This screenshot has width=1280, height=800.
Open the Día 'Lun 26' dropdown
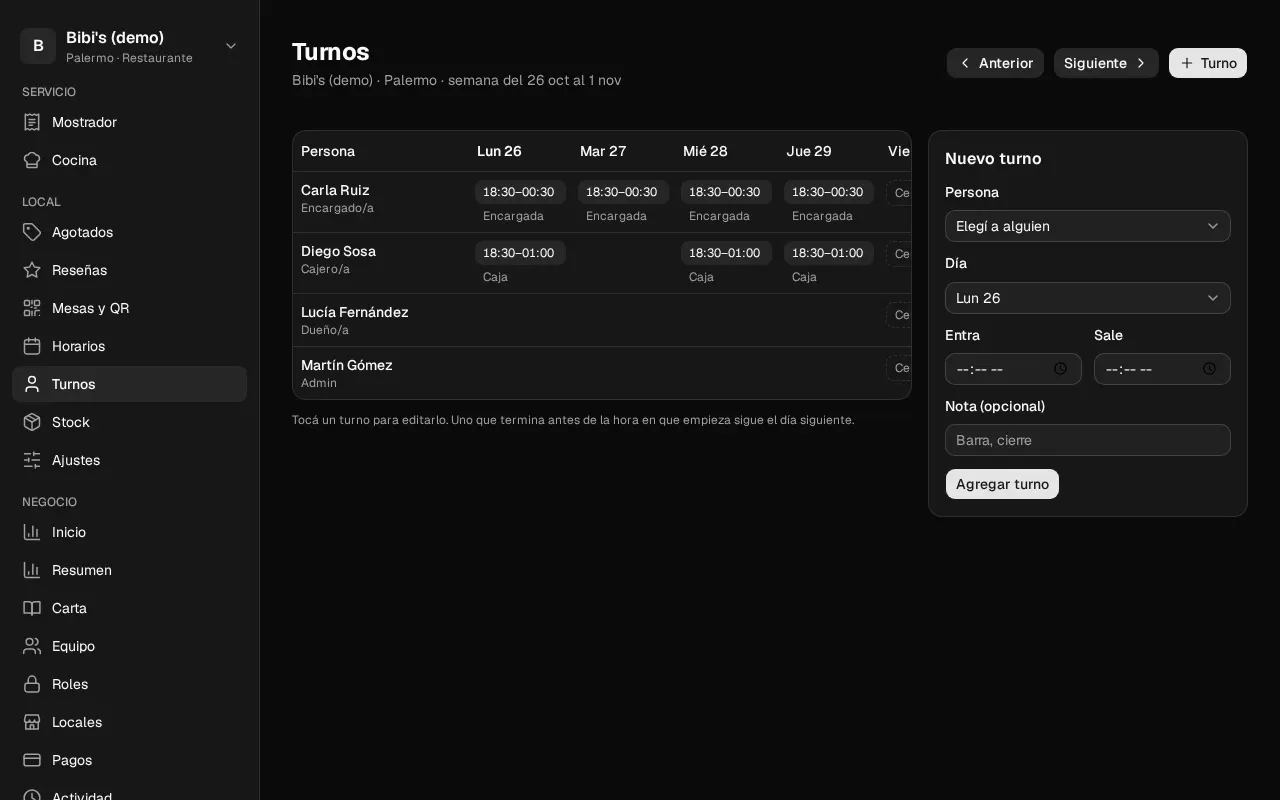tap(1088, 298)
